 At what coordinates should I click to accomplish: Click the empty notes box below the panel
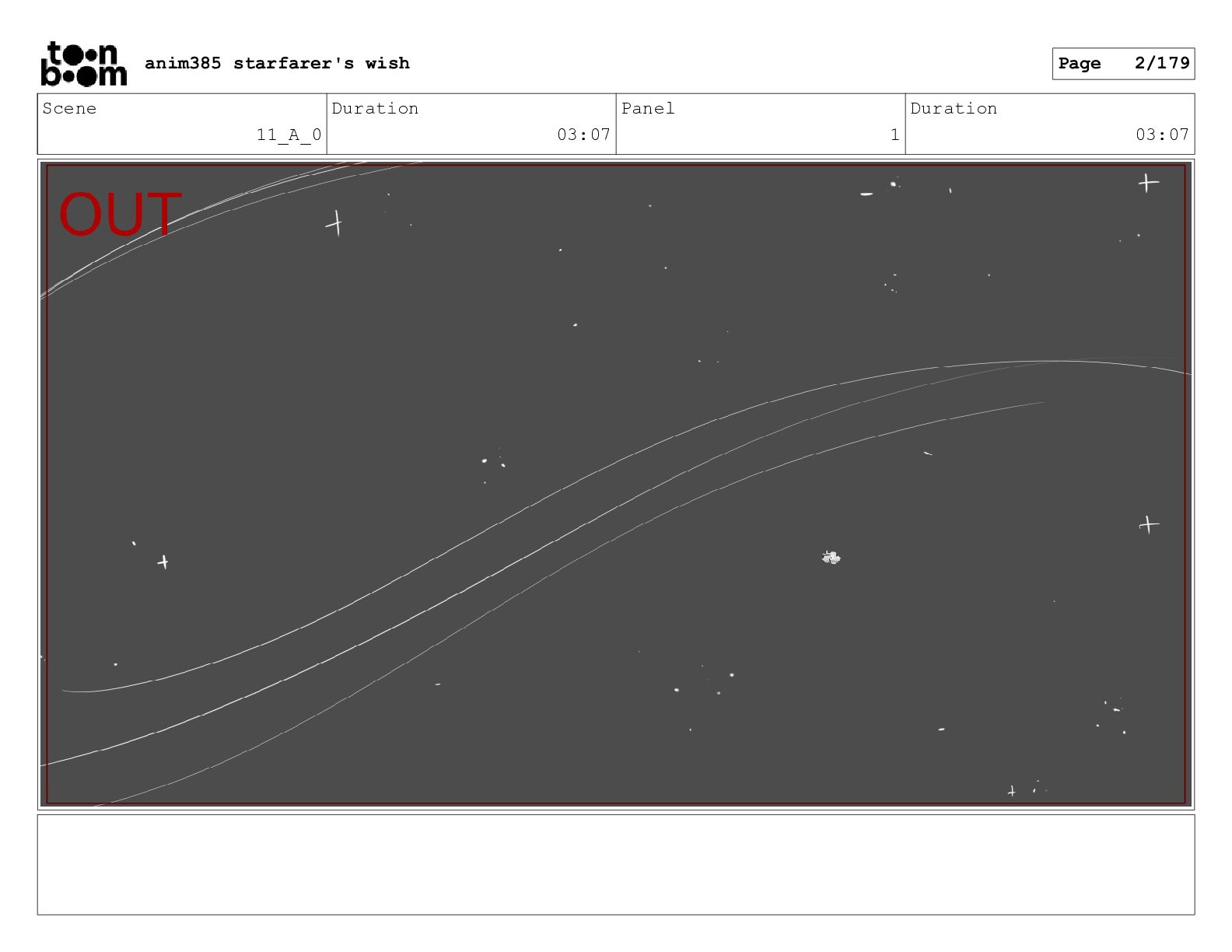click(x=616, y=864)
